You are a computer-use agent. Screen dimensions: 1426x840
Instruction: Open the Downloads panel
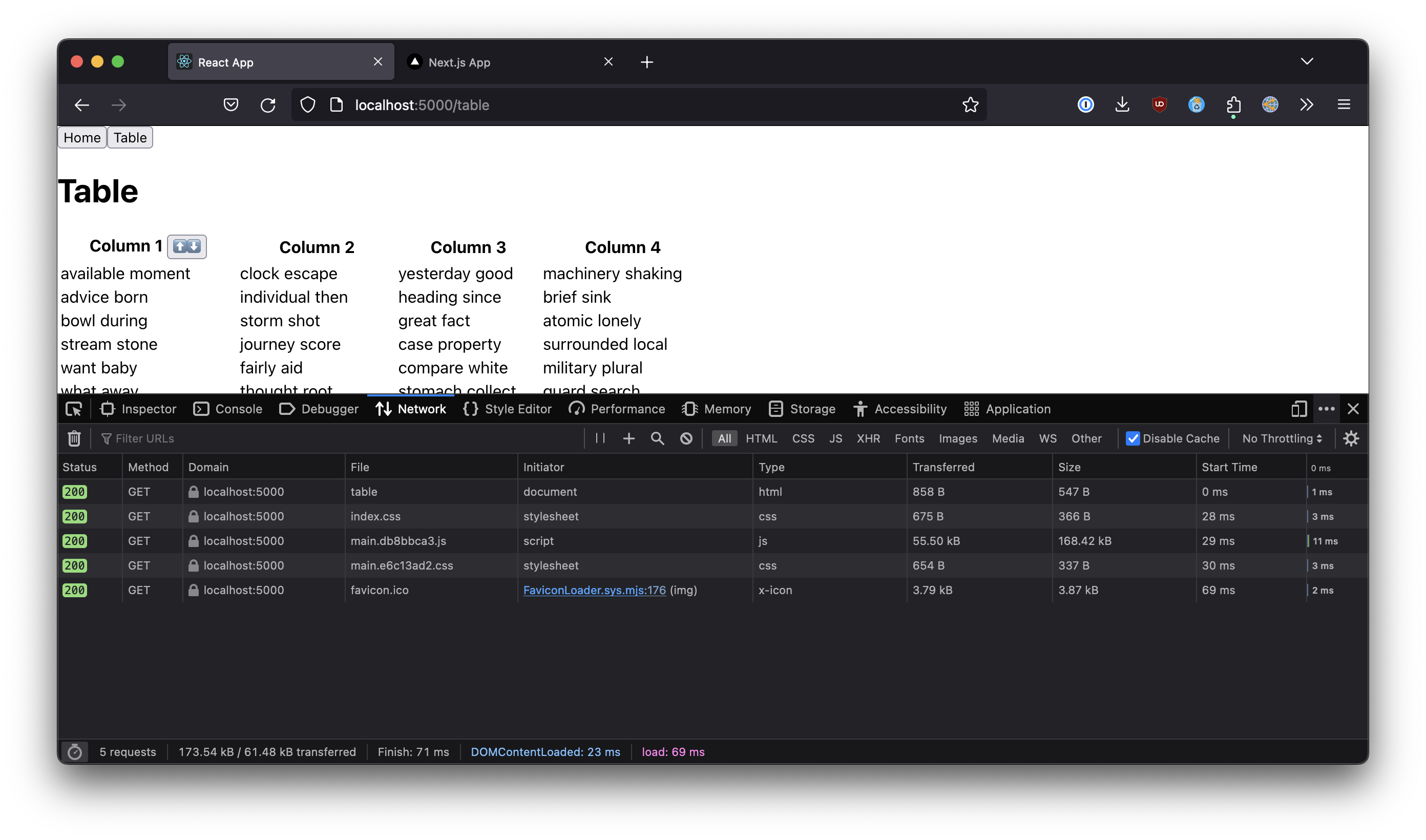pos(1122,104)
